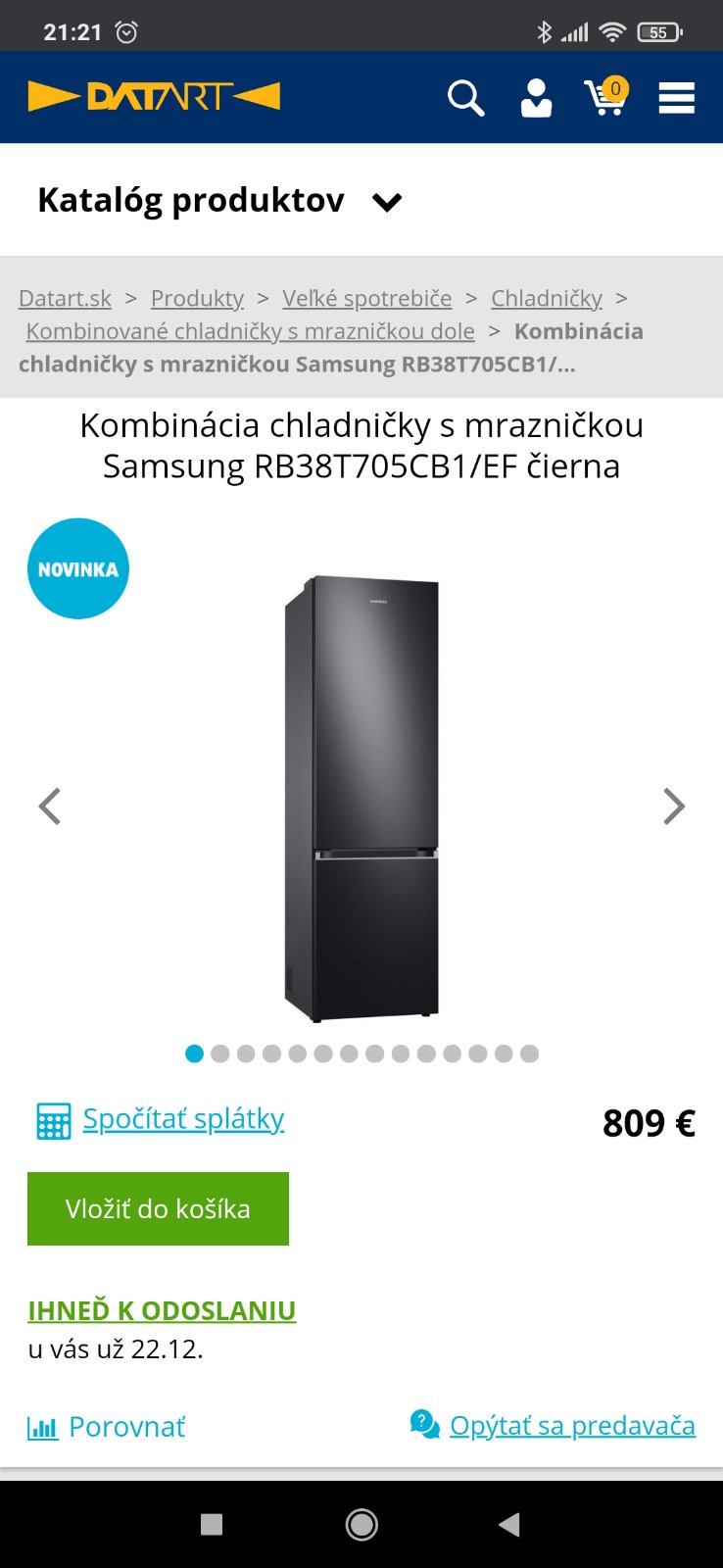Add to cart with Vložiť do košíka

(x=158, y=1208)
